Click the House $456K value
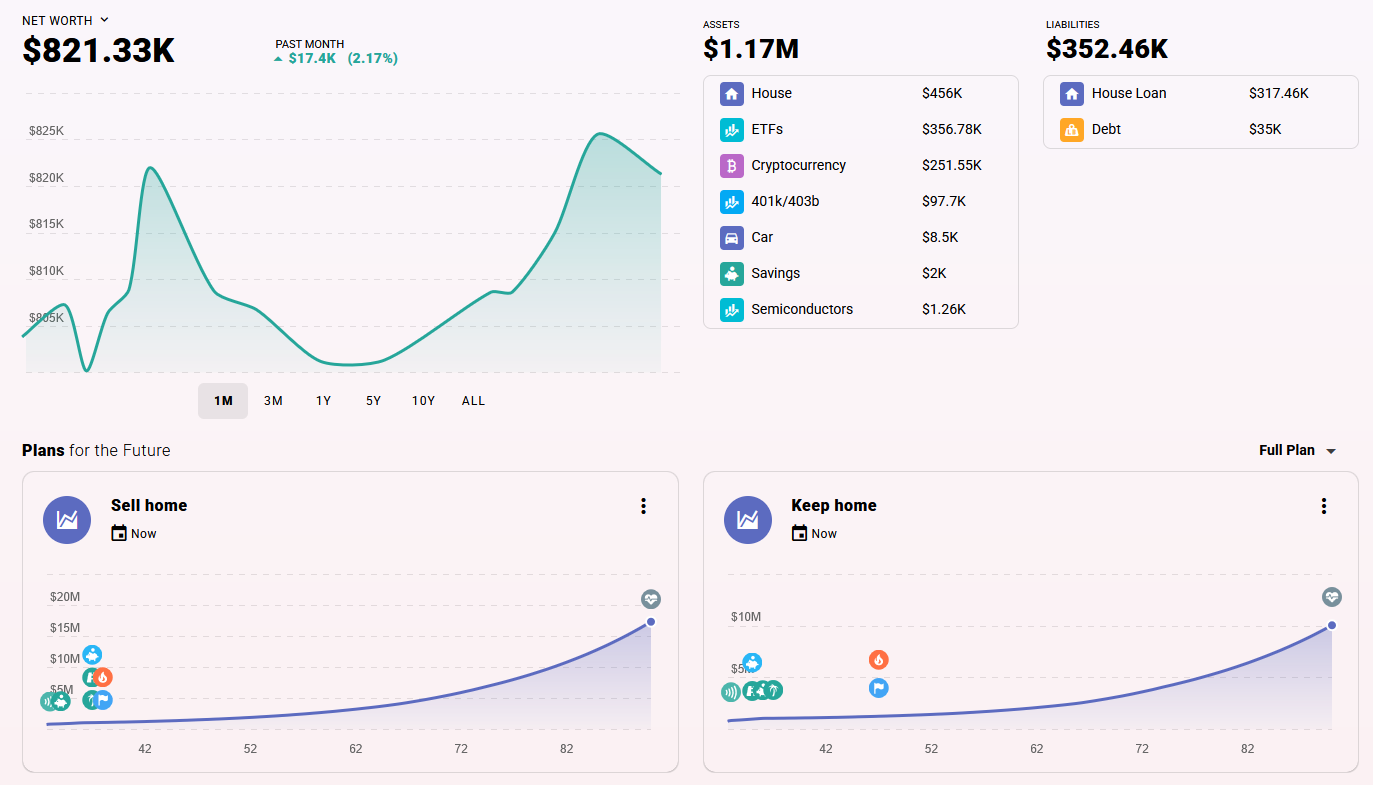 tap(942, 94)
